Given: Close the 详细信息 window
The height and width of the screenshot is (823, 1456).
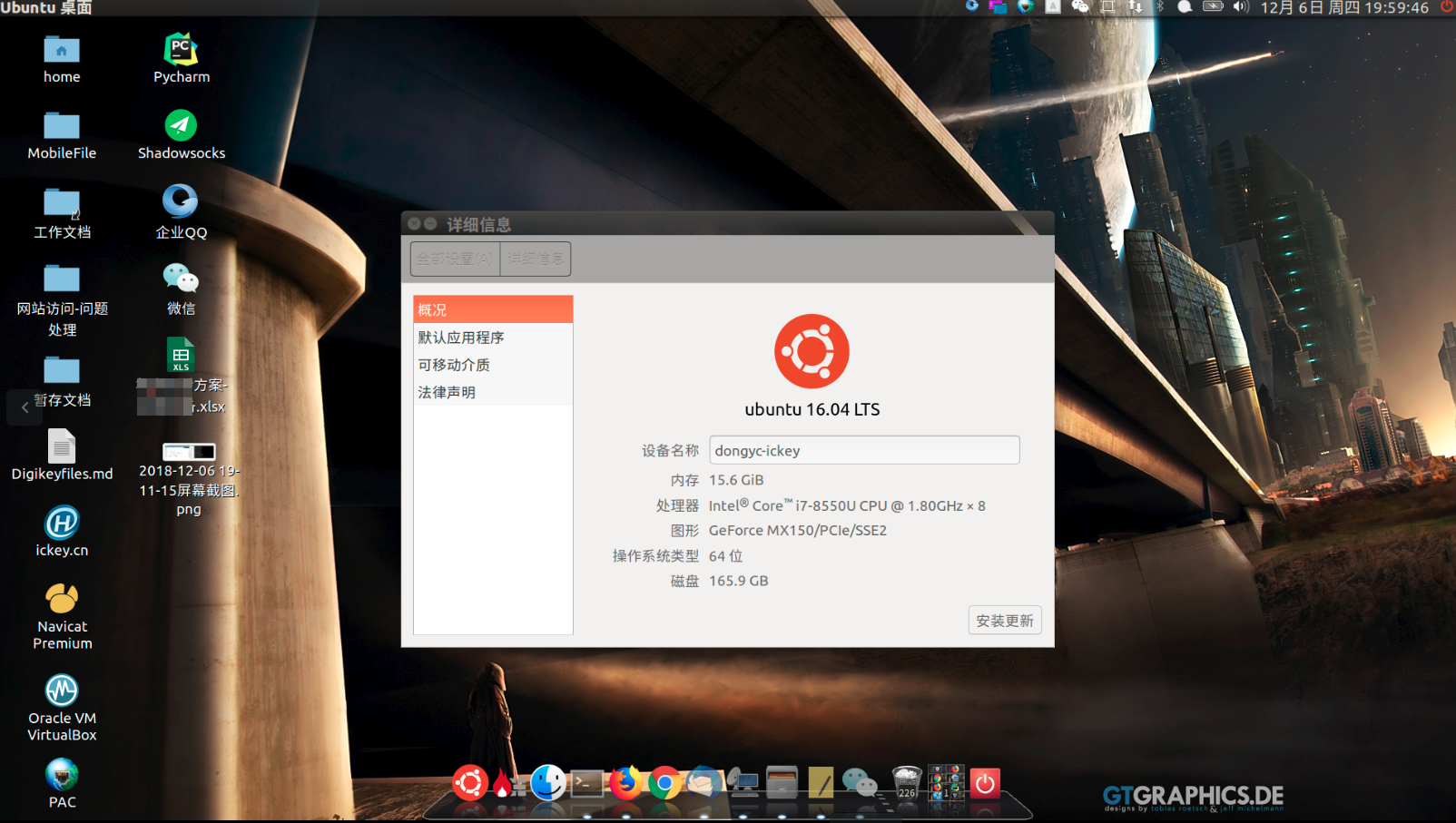Looking at the screenshot, I should [414, 223].
